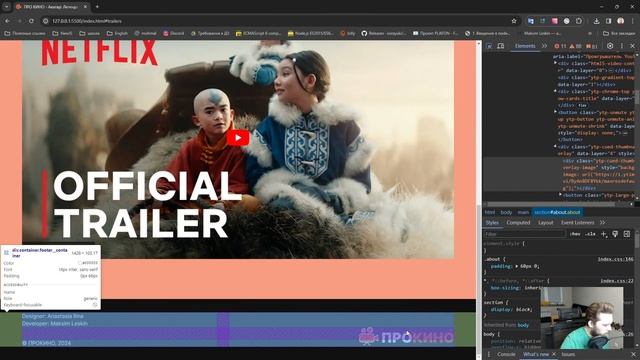Toggle the .cls classes panel
The height and width of the screenshot is (360, 640).
[590, 234]
